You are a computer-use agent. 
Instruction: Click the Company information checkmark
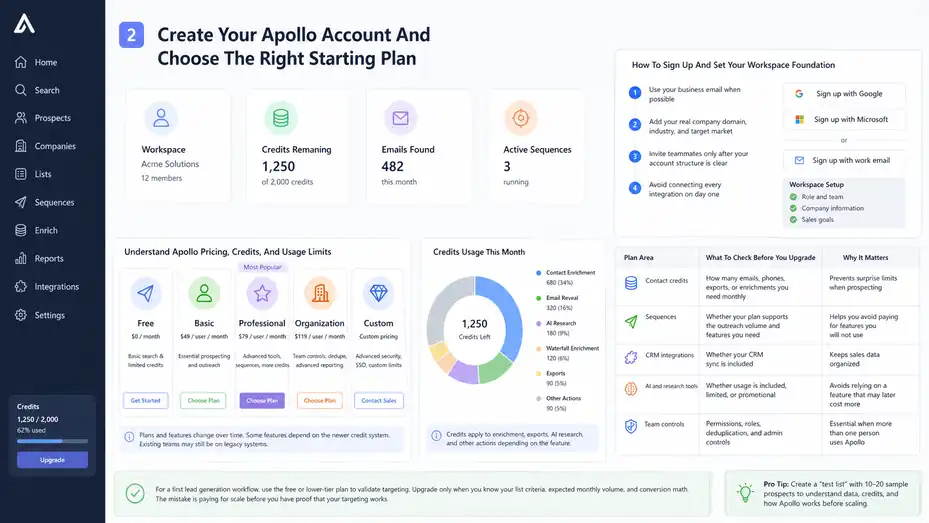[793, 208]
